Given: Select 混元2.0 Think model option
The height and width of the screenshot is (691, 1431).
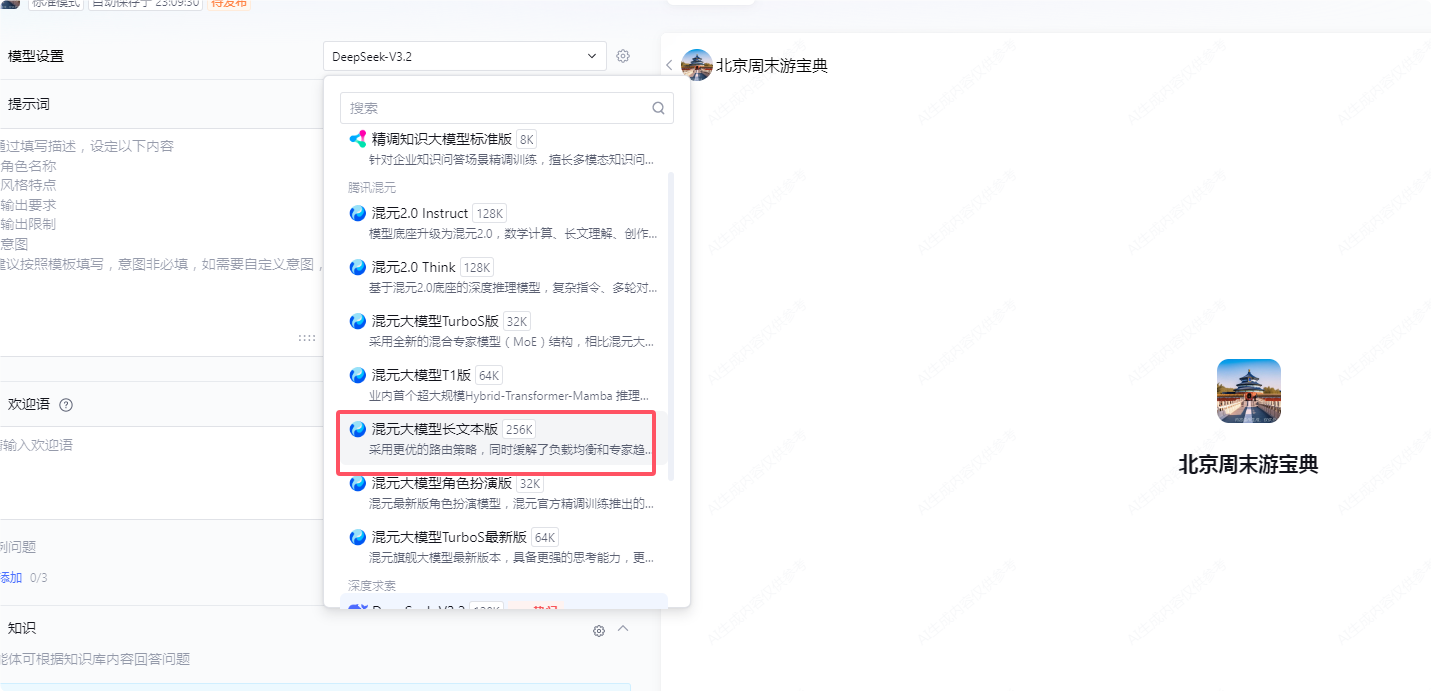Looking at the screenshot, I should click(x=504, y=277).
